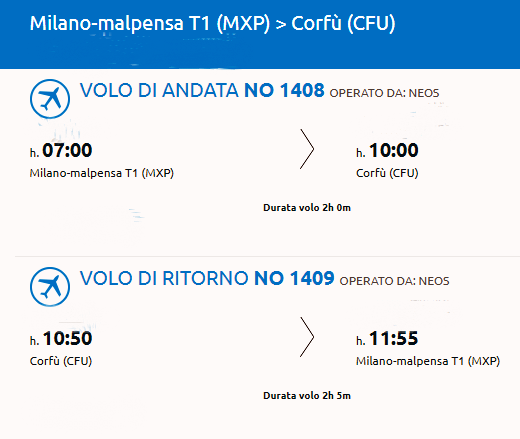
Task: Click the arrow between 10:50 and 11:55
Action: (307, 337)
